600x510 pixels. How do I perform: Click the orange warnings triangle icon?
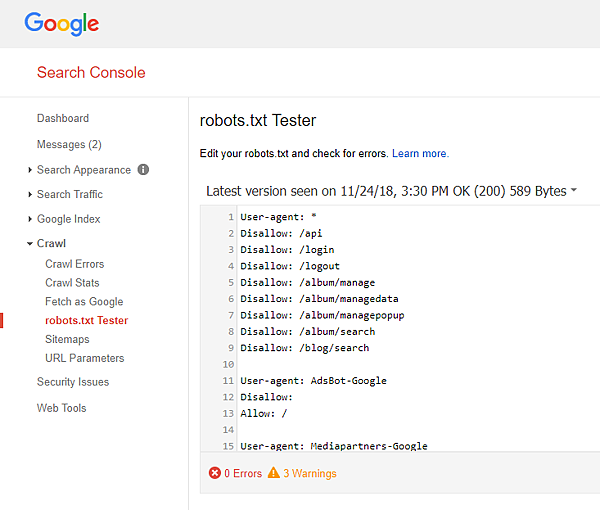point(273,473)
